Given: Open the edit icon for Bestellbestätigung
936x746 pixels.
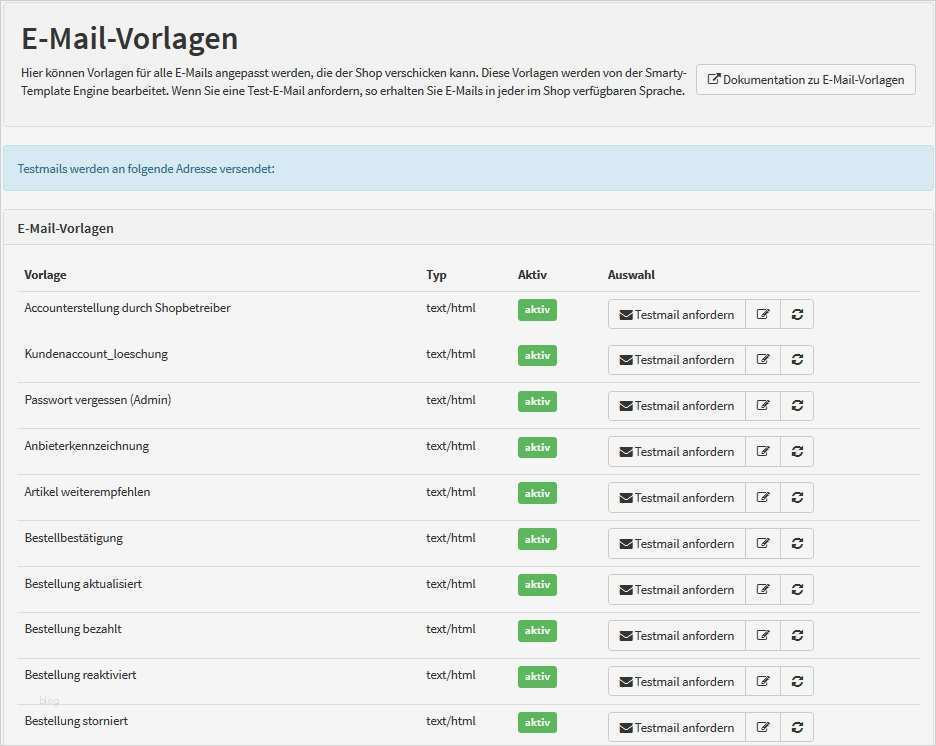Looking at the screenshot, I should 763,543.
